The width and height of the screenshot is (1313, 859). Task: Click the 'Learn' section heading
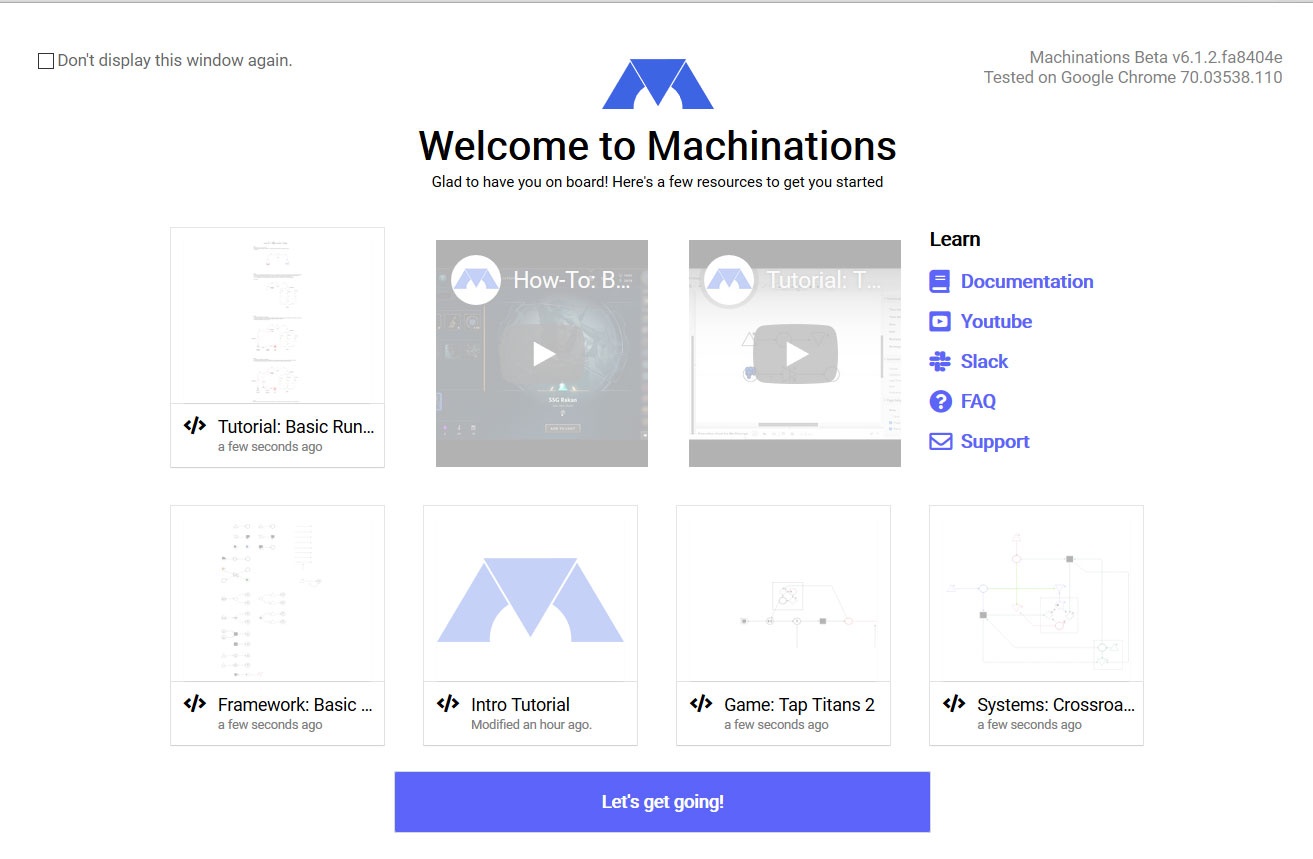click(955, 239)
